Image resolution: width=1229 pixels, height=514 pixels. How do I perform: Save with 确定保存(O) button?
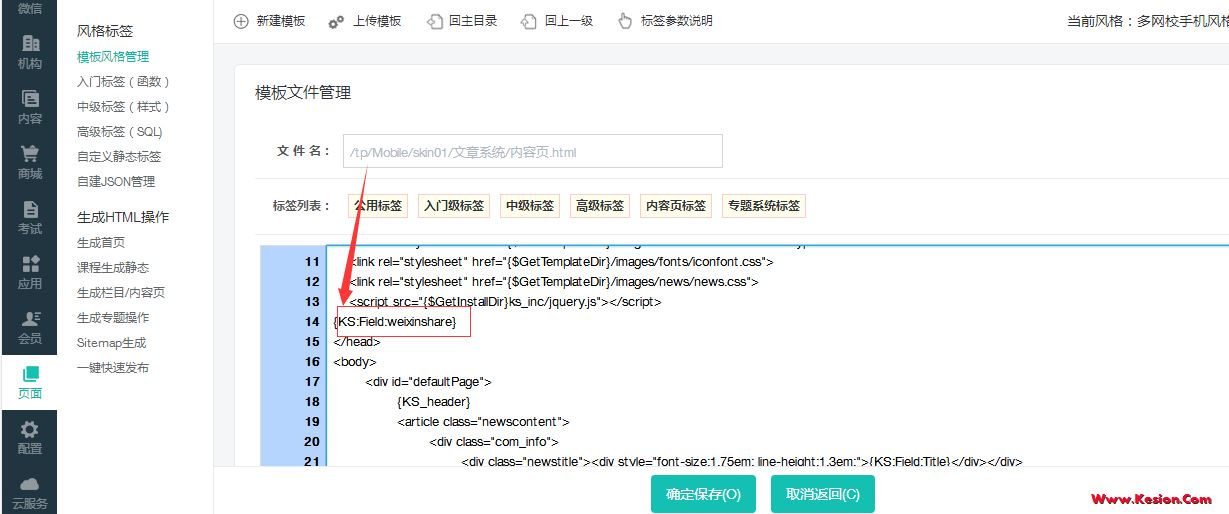[x=703, y=494]
